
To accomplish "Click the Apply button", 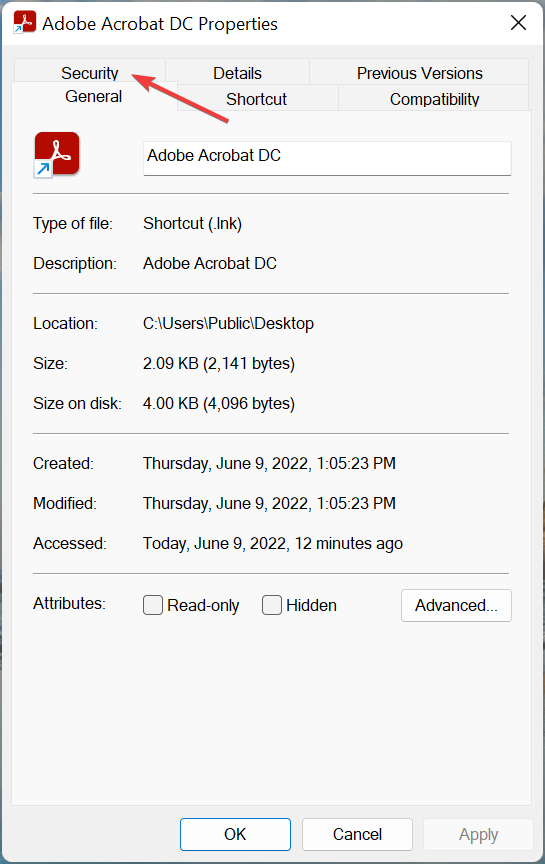I will coord(478,834).
